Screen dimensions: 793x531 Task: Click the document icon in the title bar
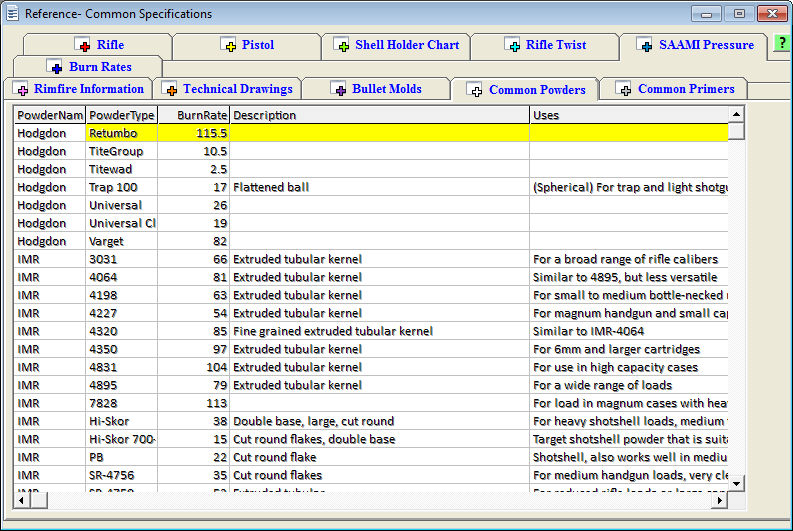click(x=12, y=13)
